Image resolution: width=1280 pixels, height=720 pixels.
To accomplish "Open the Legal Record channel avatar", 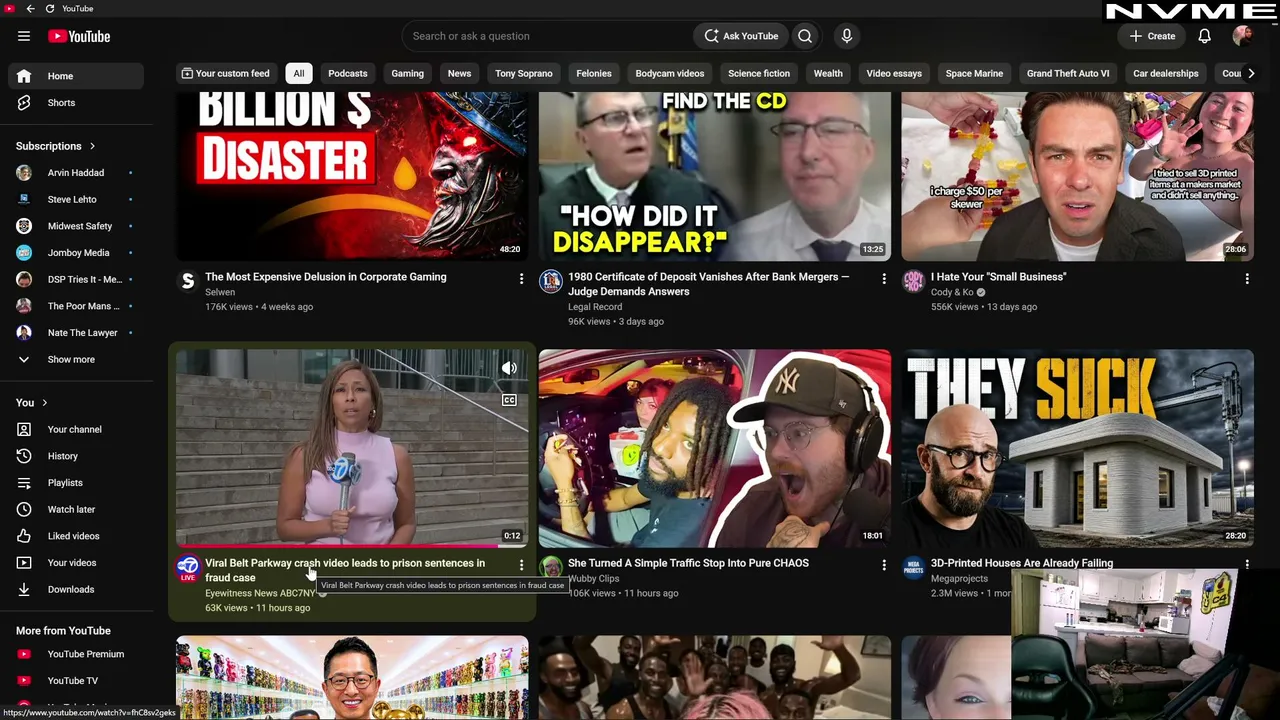I will point(551,281).
